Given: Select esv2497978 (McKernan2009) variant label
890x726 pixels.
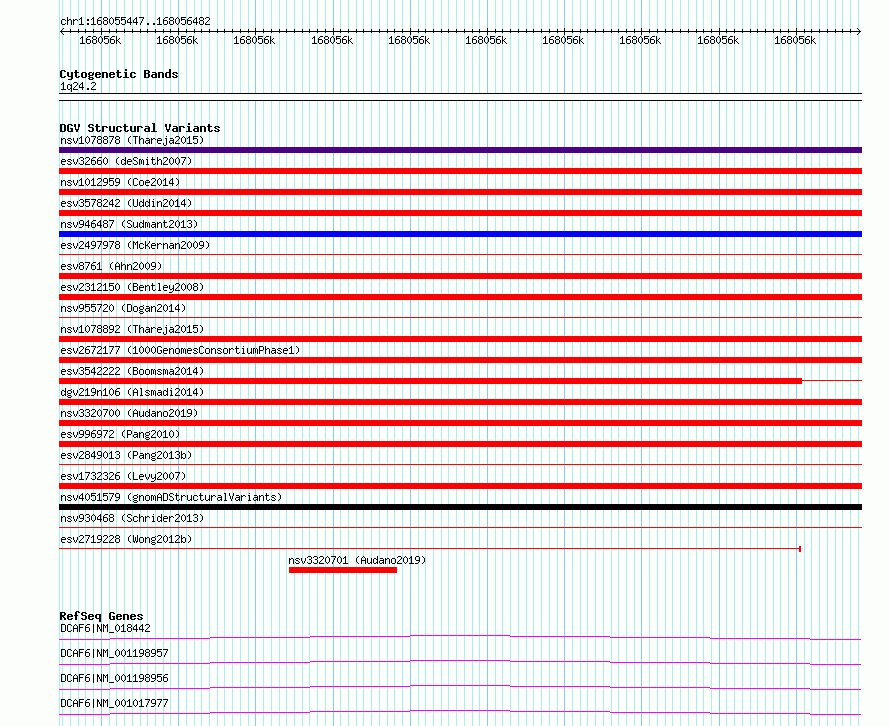Looking at the screenshot, I should click(135, 245).
